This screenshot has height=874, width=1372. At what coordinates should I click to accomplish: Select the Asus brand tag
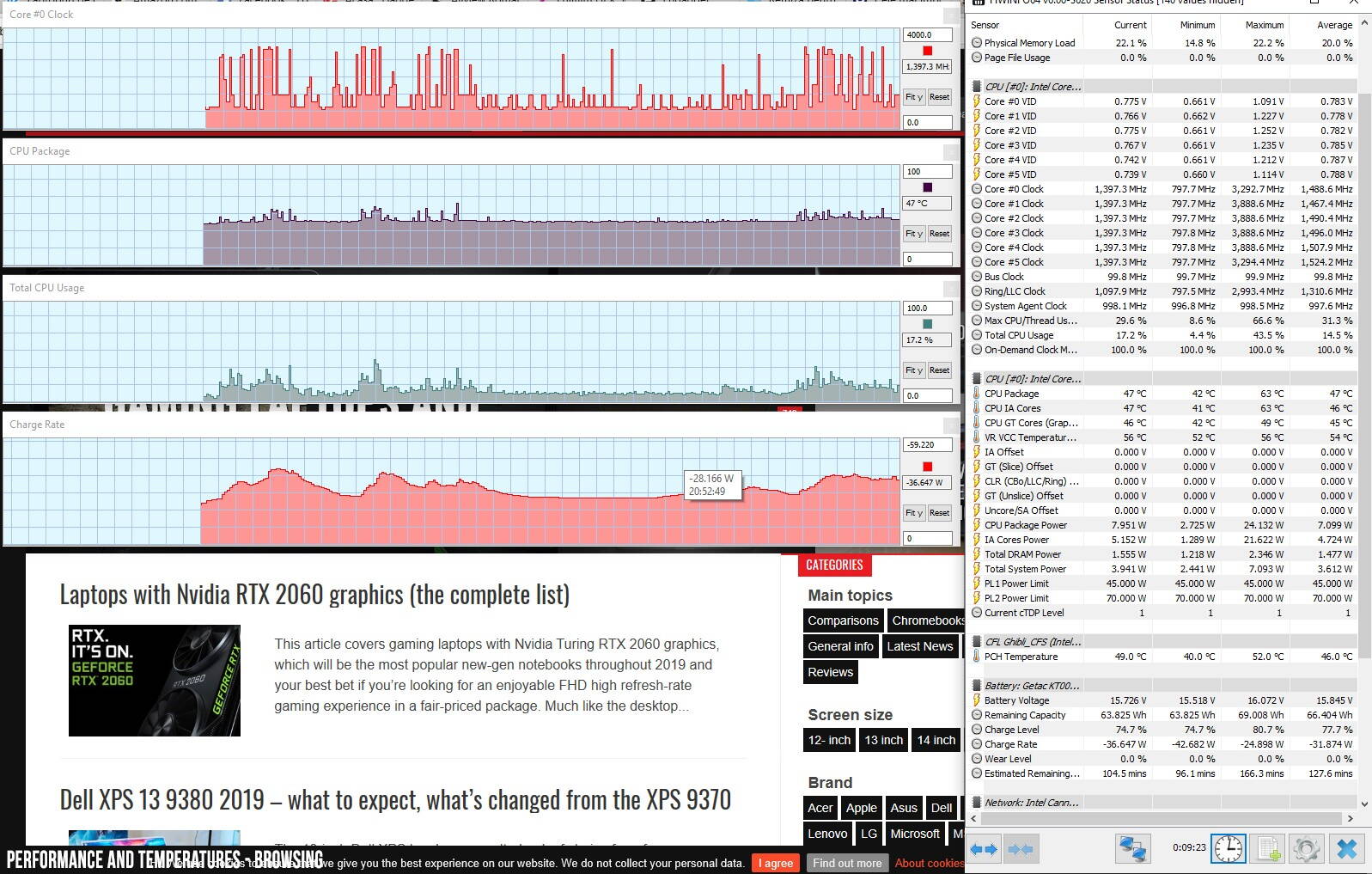click(x=903, y=808)
